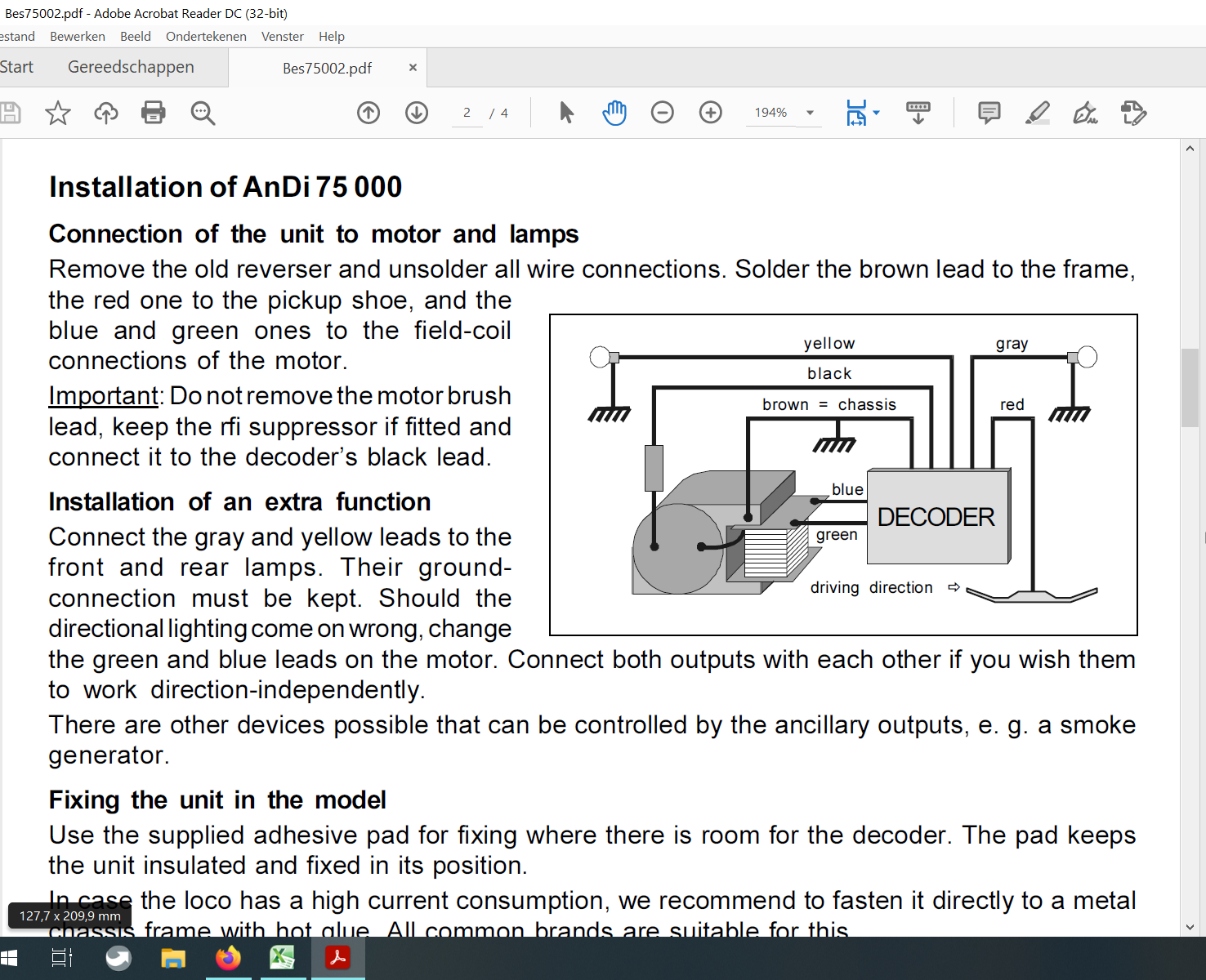Viewport: 1206px width, 980px height.
Task: Open the zoom percentage dropdown arrow
Action: coord(811,113)
